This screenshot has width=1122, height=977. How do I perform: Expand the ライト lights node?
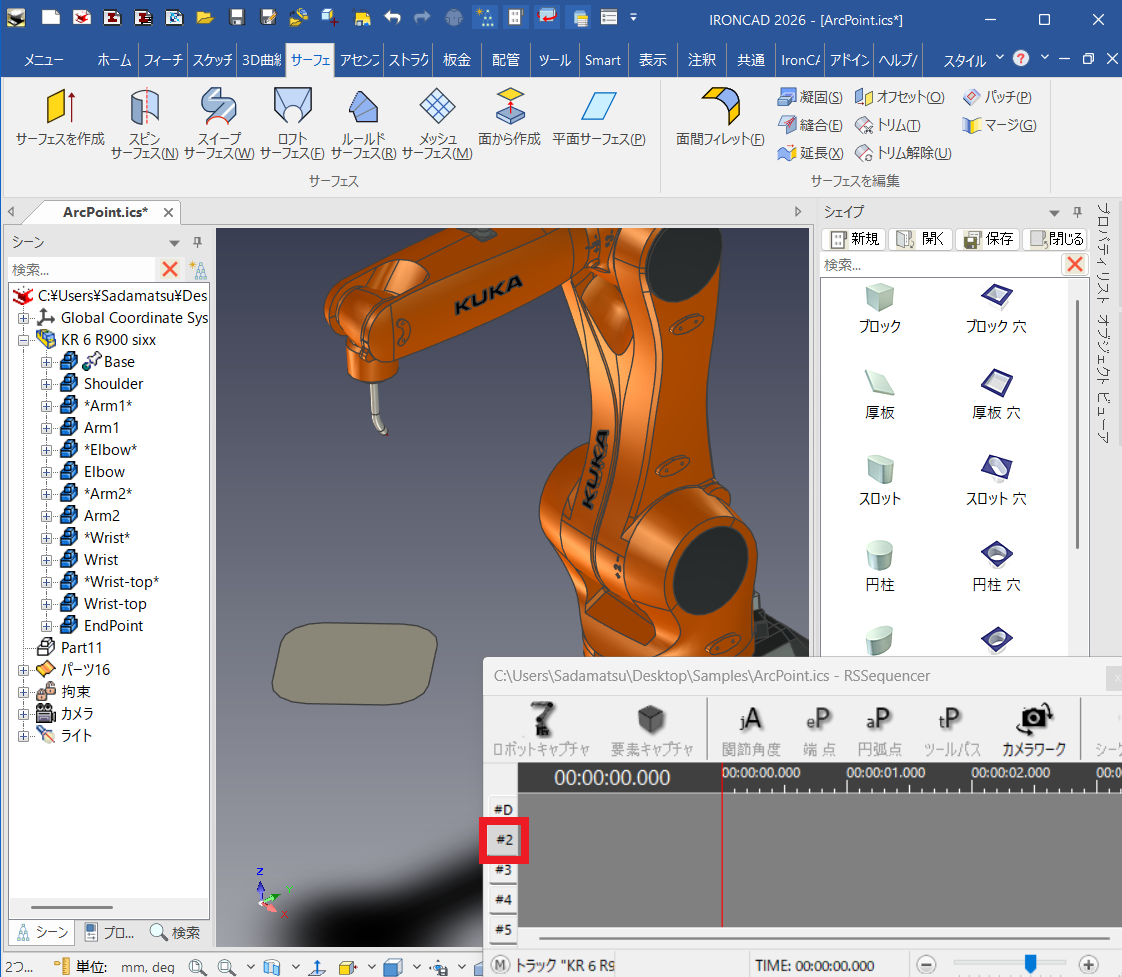[x=24, y=736]
